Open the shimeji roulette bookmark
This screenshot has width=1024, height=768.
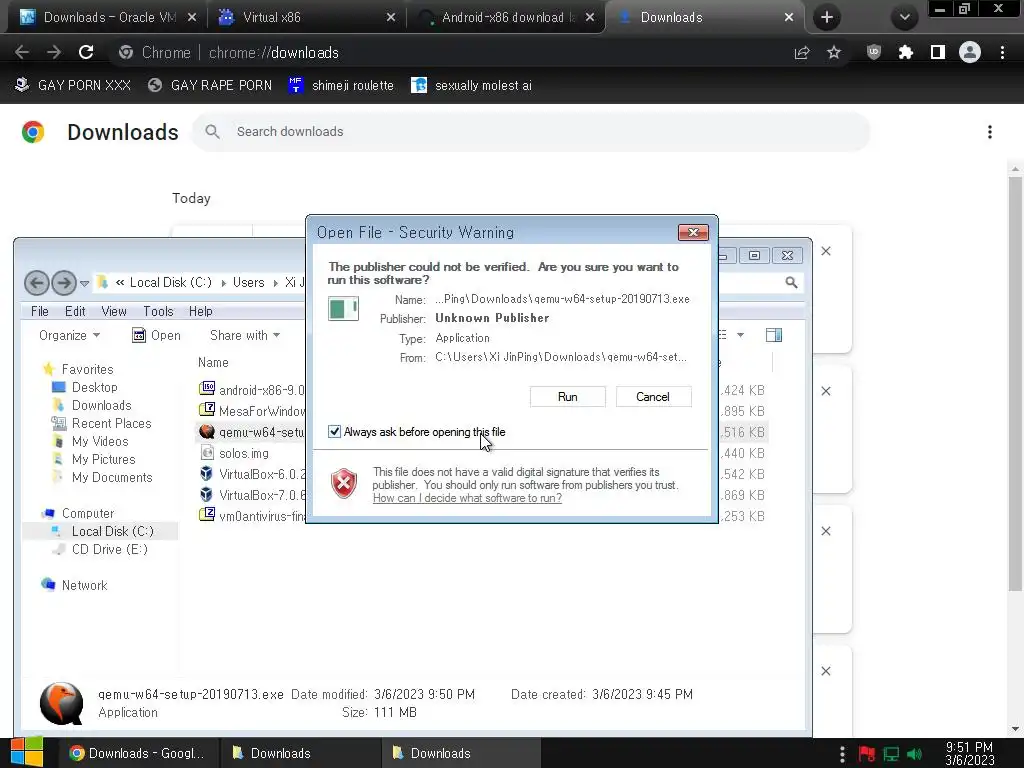pos(341,85)
